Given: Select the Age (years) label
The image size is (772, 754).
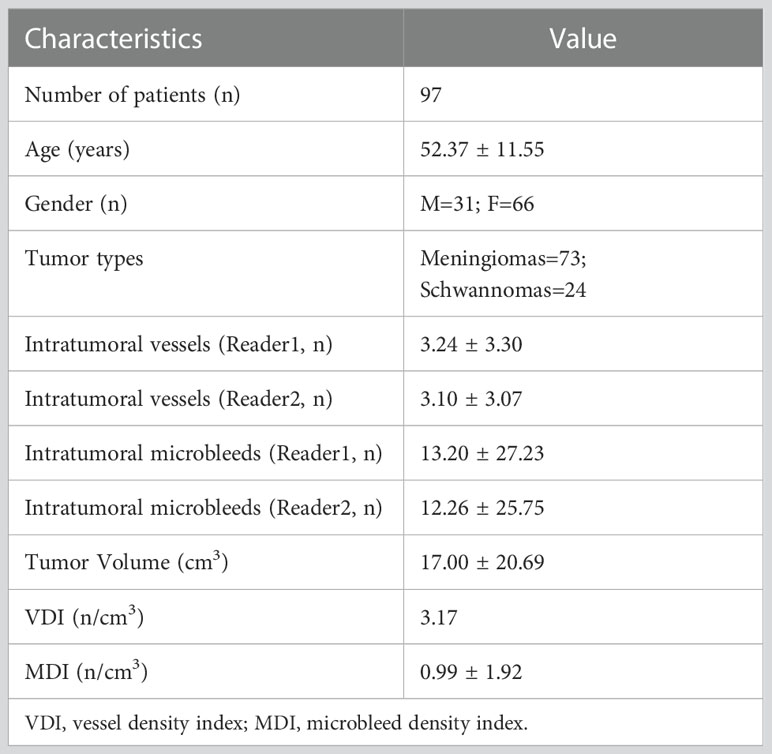Looking at the screenshot, I should (77, 150).
